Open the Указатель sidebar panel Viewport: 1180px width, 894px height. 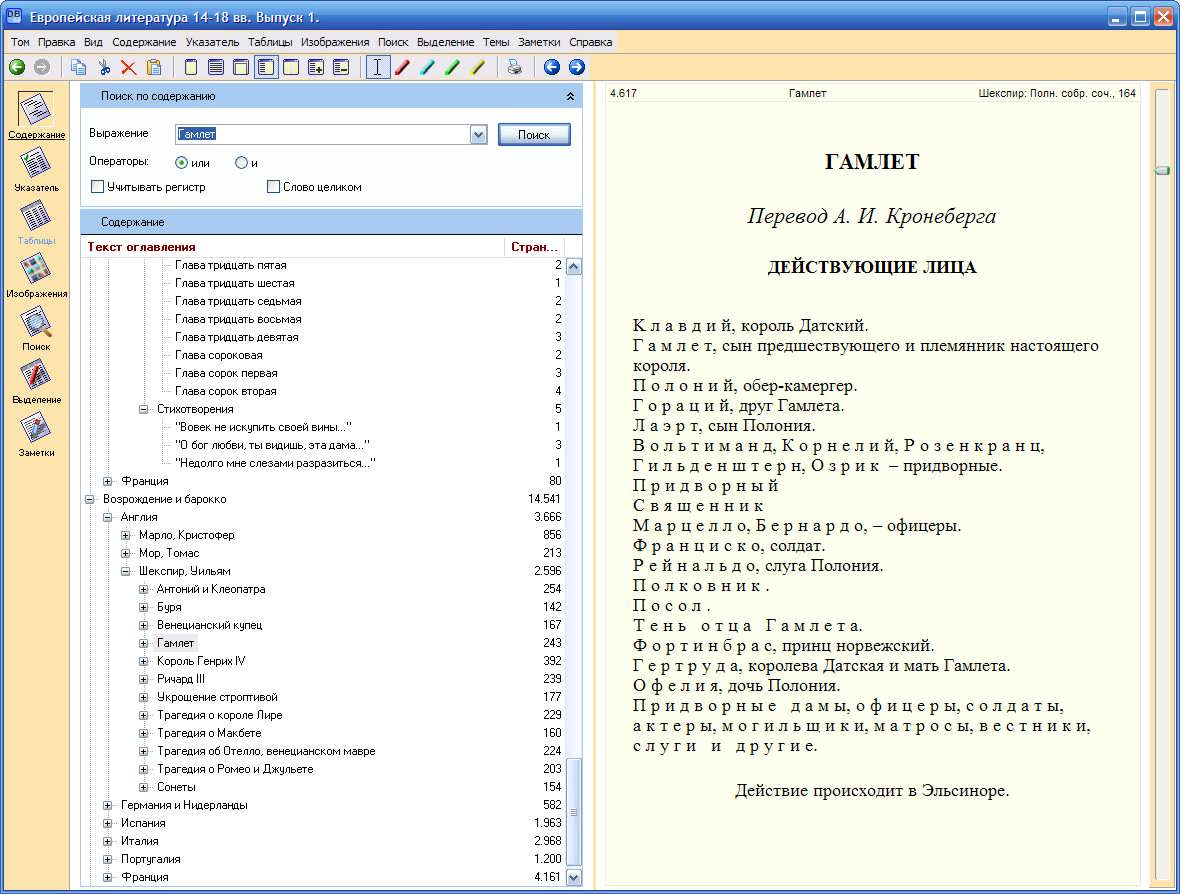(x=36, y=169)
